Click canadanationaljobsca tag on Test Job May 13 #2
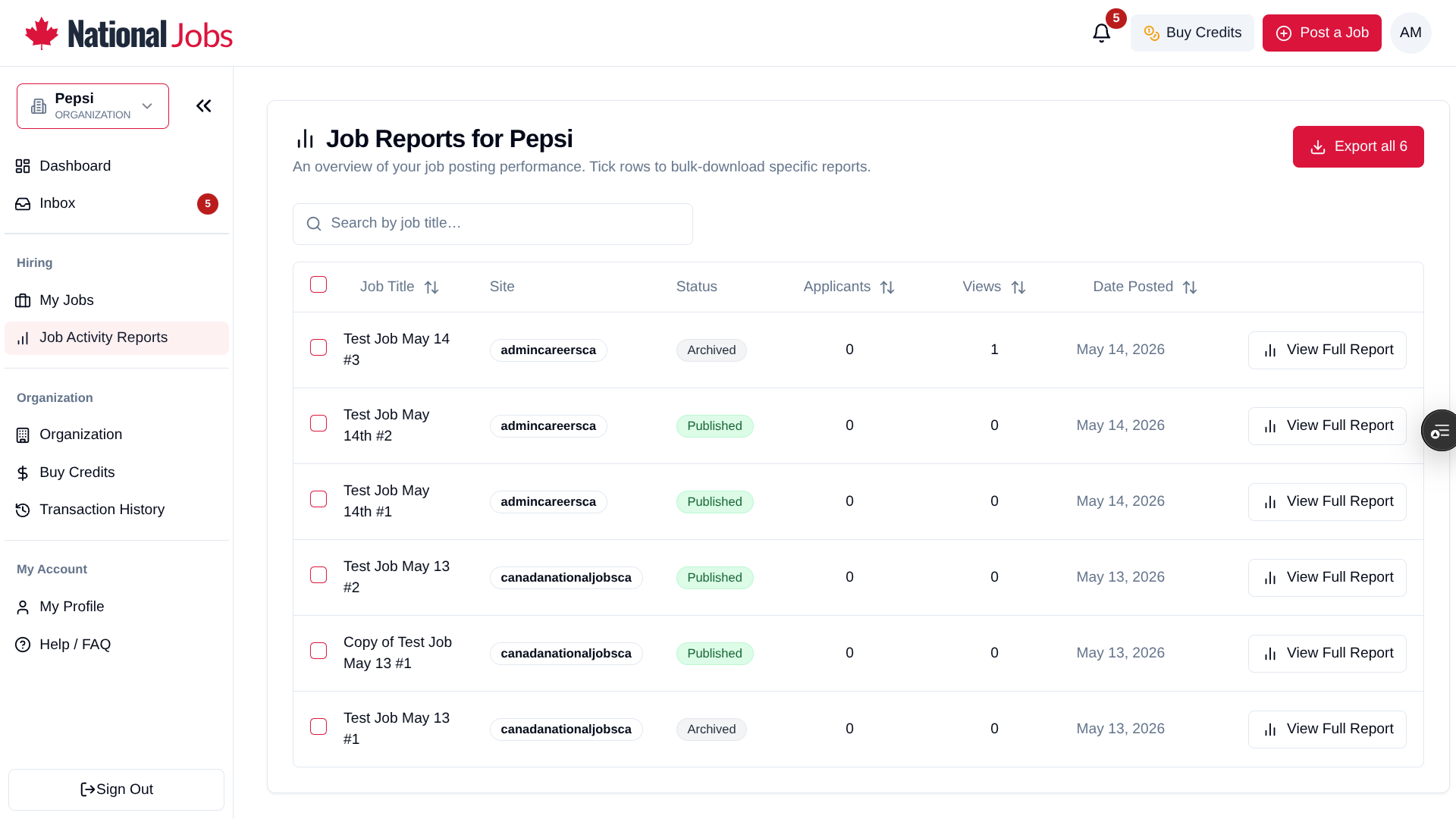Image resolution: width=1456 pixels, height=819 pixels. (x=566, y=578)
